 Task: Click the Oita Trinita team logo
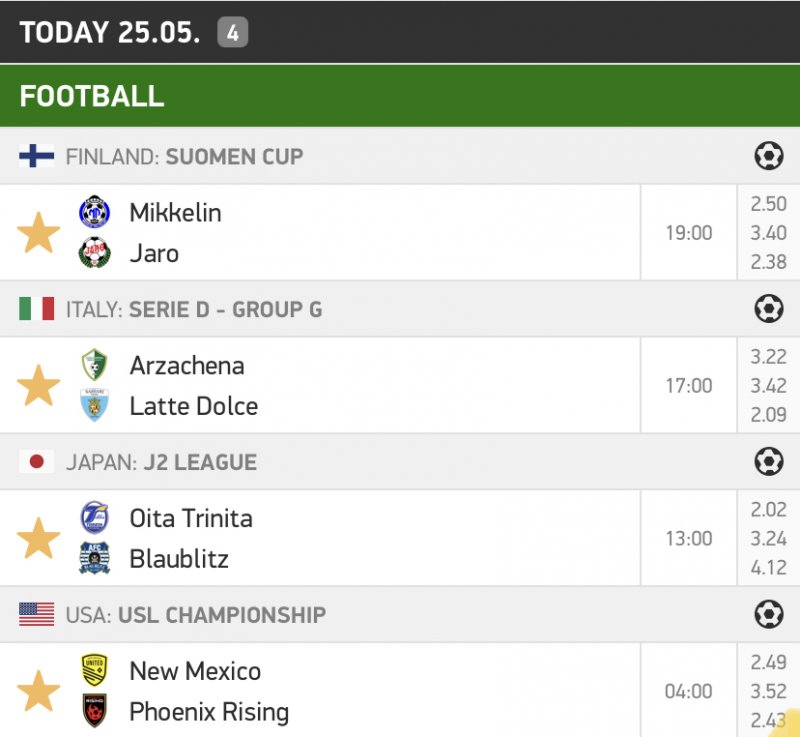pos(95,518)
